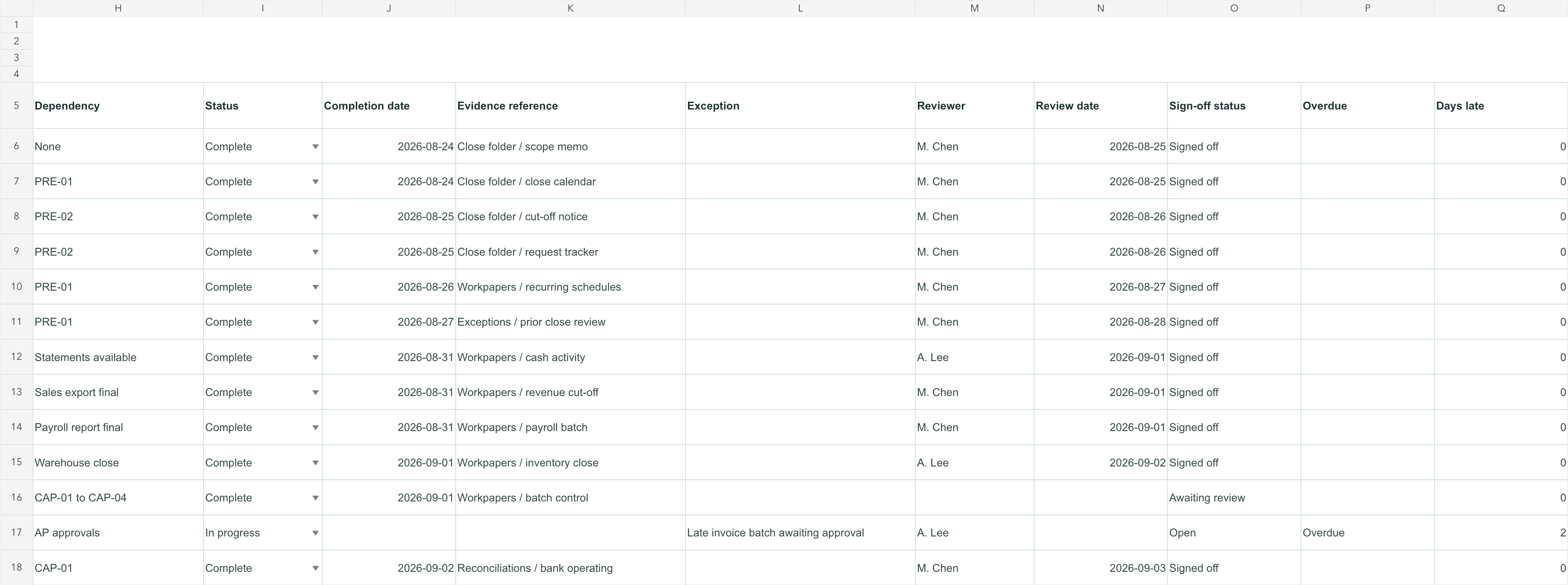Expand Status dropdown for Statements available row
The image size is (1568, 585).
[x=315, y=358]
